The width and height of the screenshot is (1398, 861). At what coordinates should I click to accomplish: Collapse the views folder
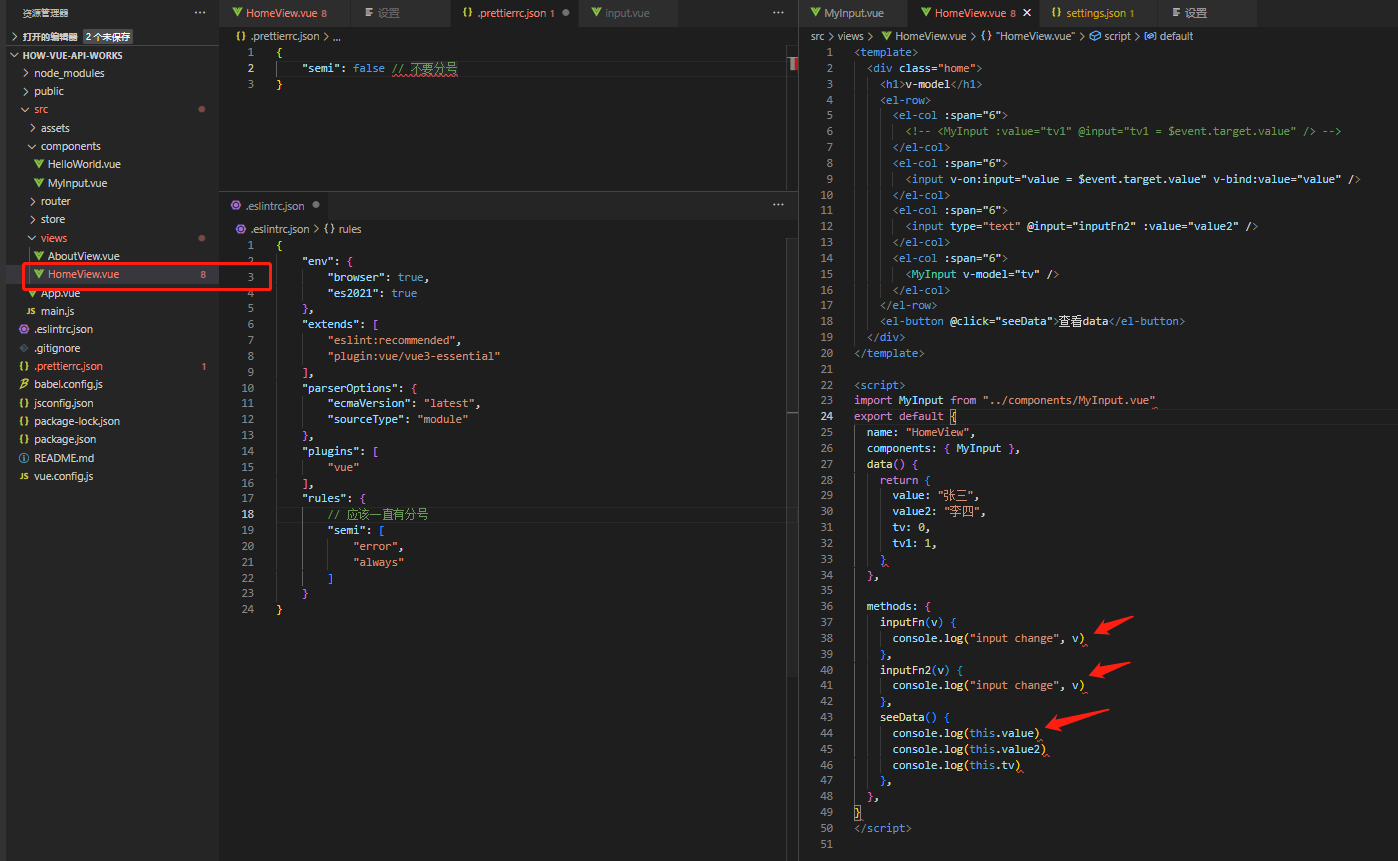coord(33,238)
